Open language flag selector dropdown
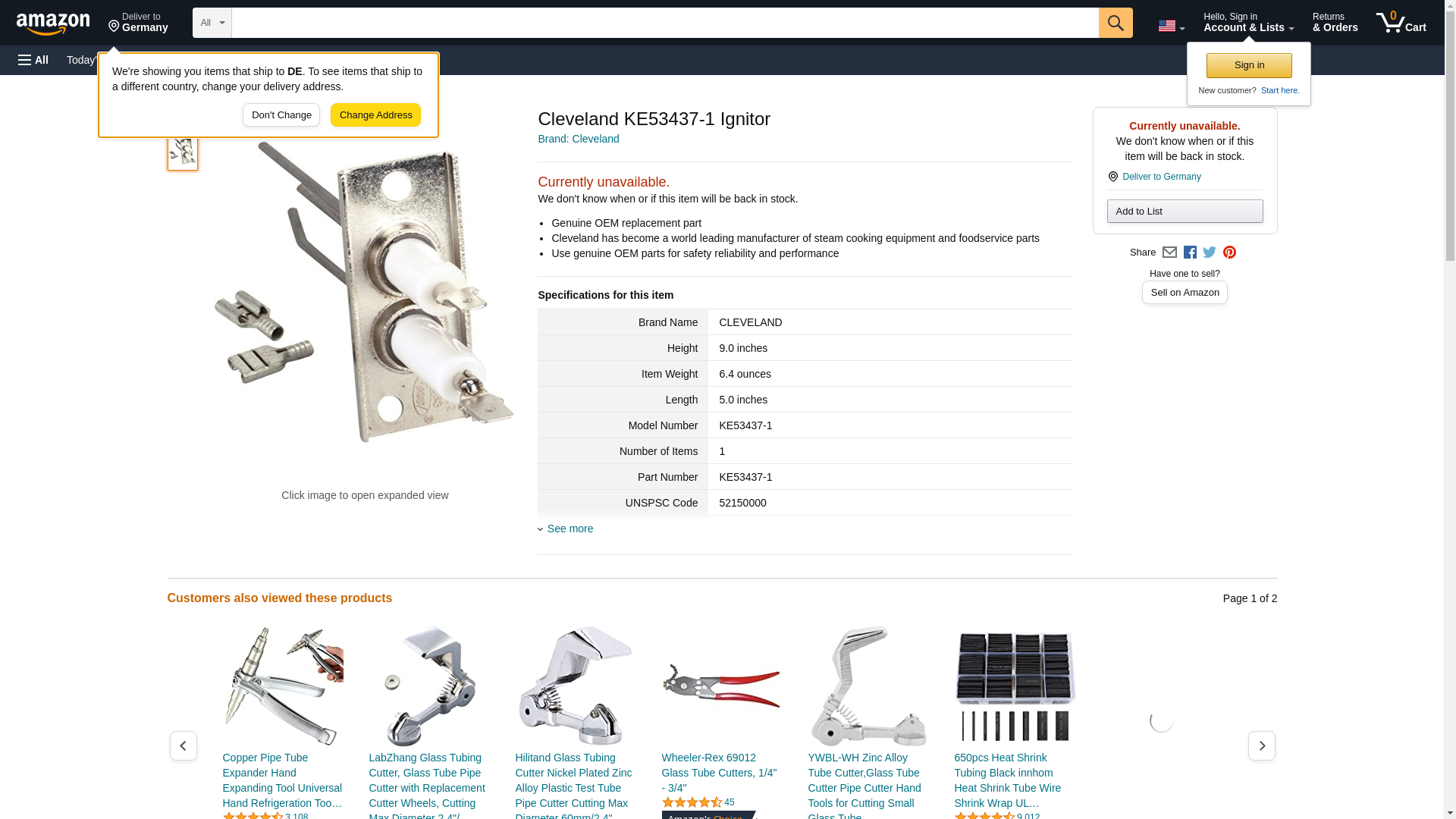 tap(1171, 26)
